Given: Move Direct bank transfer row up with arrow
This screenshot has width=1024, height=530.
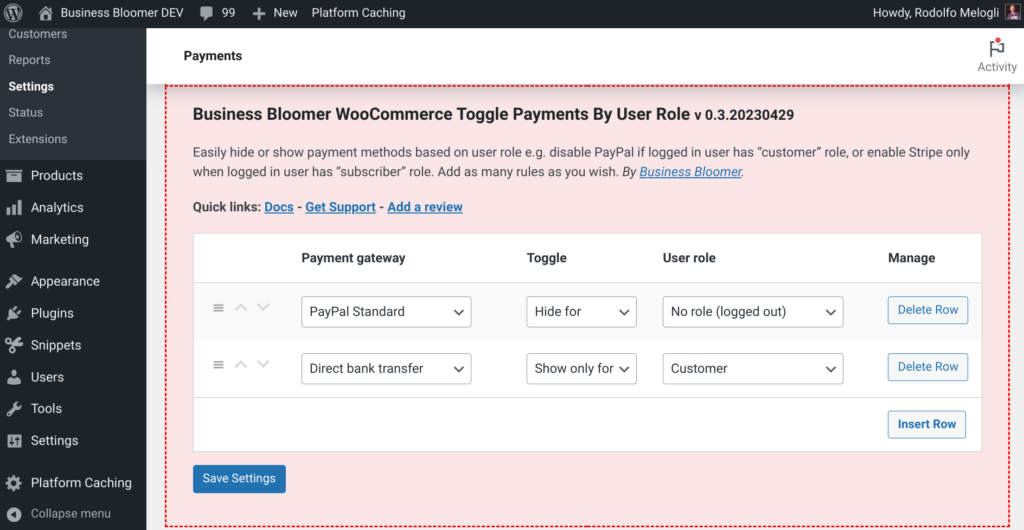Looking at the screenshot, I should coord(241,364).
